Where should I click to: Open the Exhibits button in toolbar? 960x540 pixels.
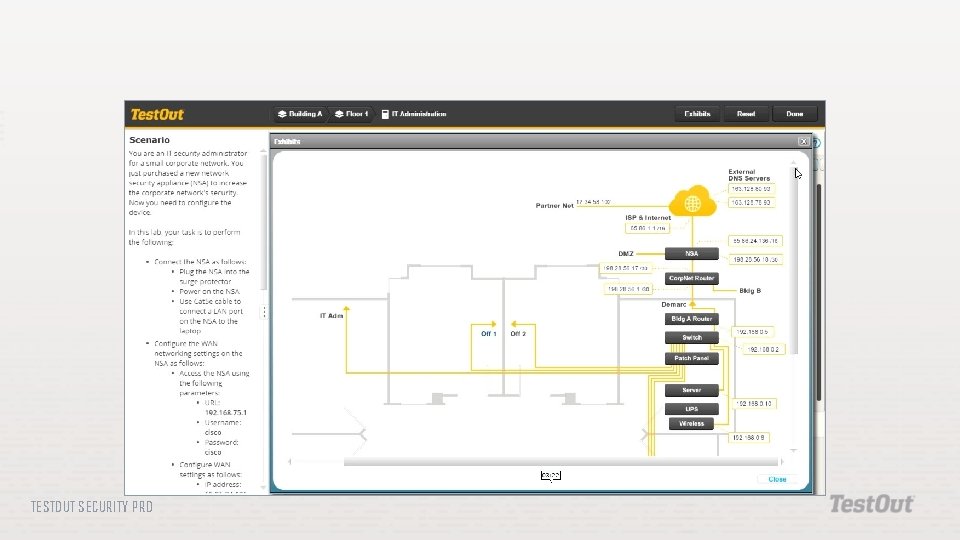(697, 114)
